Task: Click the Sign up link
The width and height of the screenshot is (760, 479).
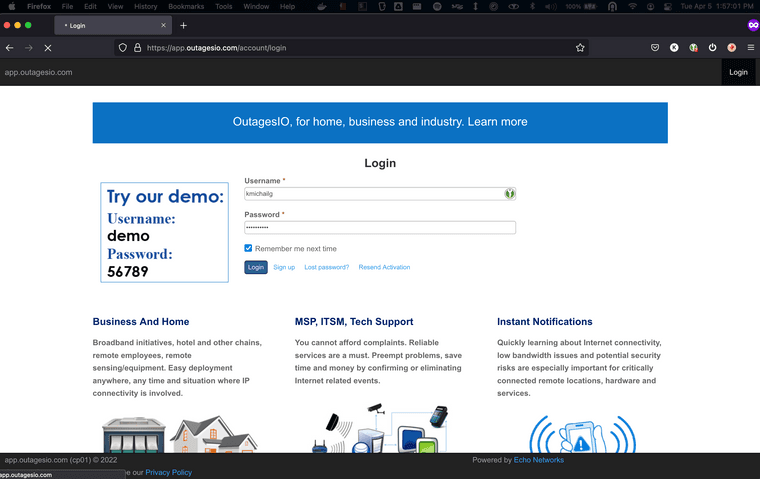Action: coord(284,267)
